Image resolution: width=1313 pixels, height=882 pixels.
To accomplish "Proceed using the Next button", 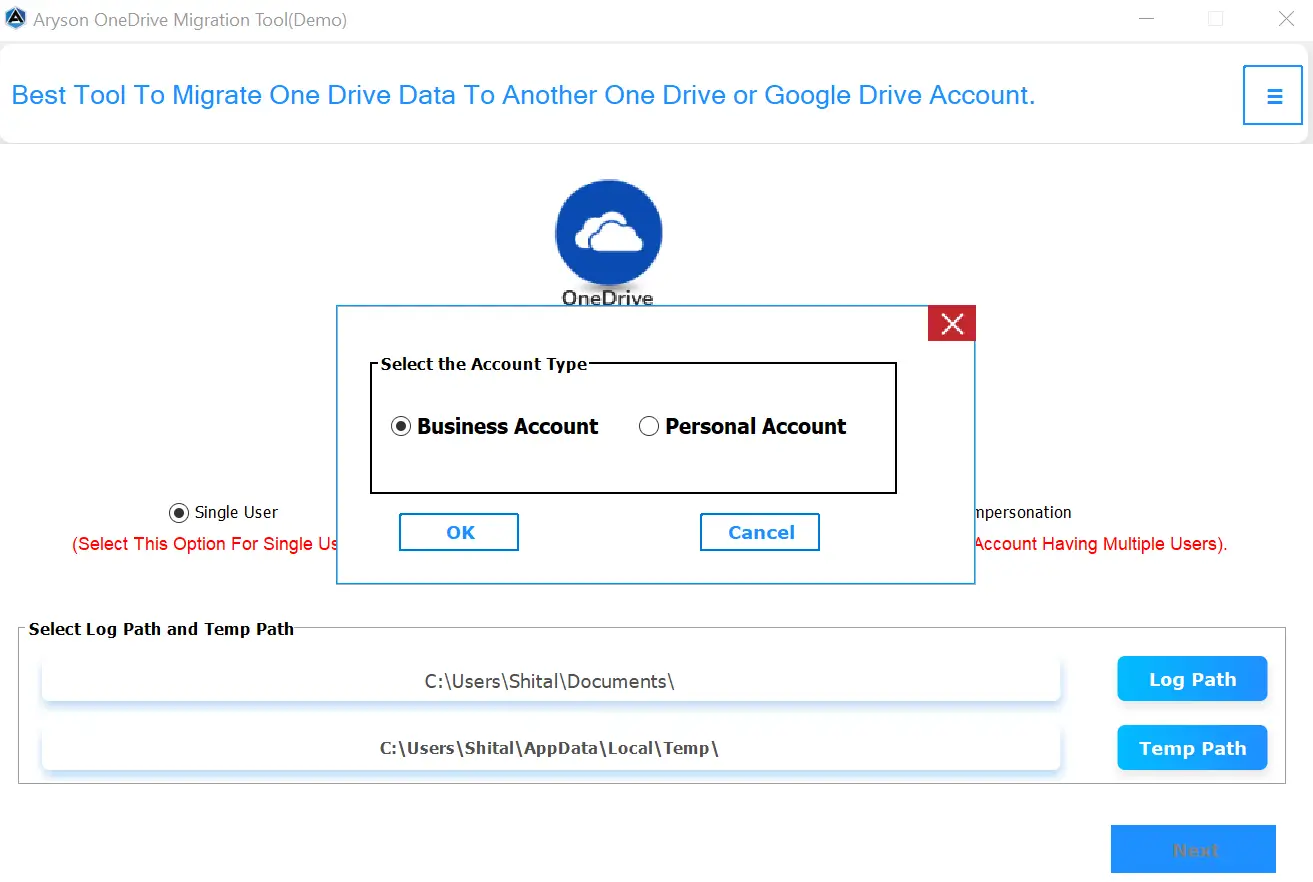I will (x=1193, y=849).
